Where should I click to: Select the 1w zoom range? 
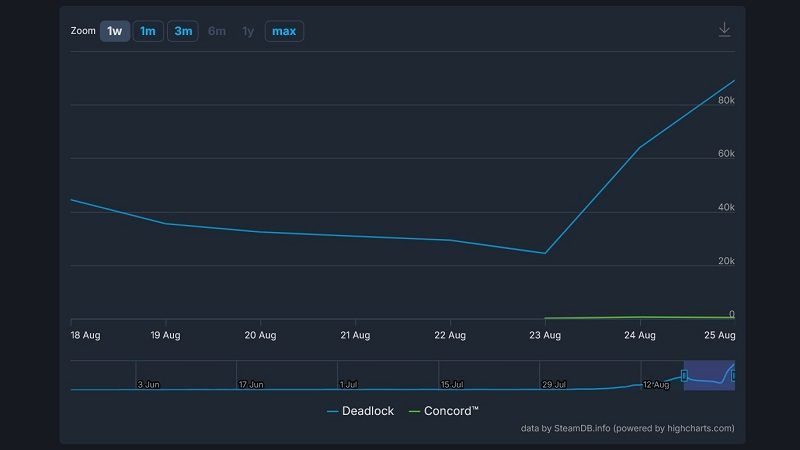pos(115,31)
